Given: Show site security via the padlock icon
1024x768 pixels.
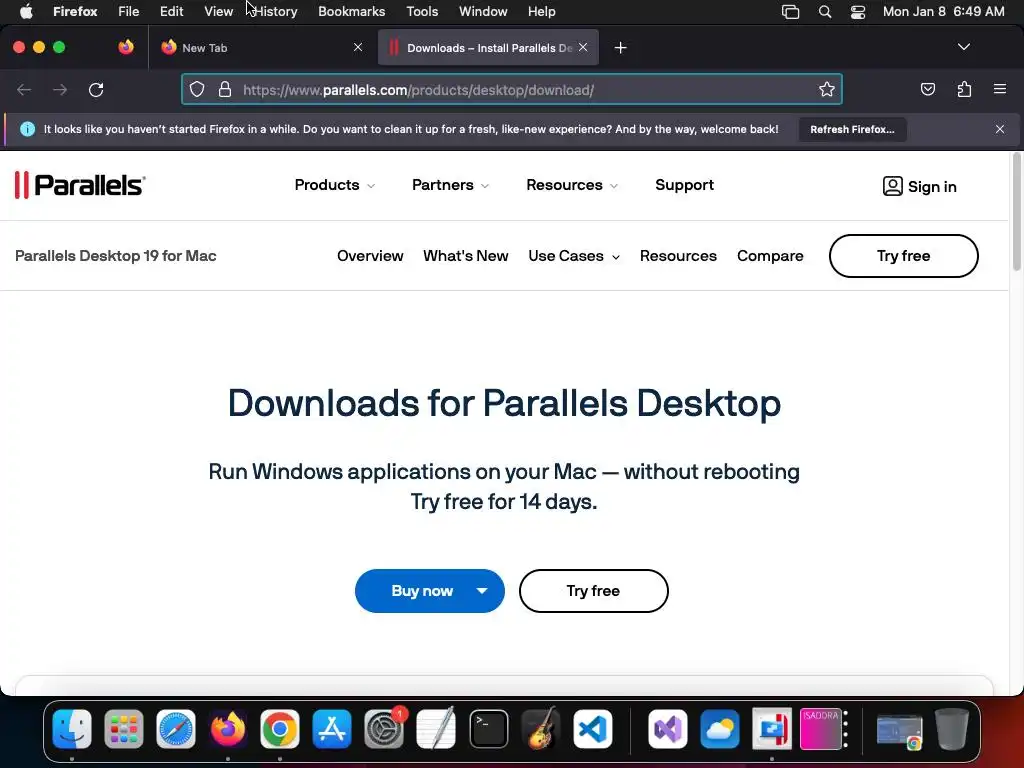Looking at the screenshot, I should [225, 89].
